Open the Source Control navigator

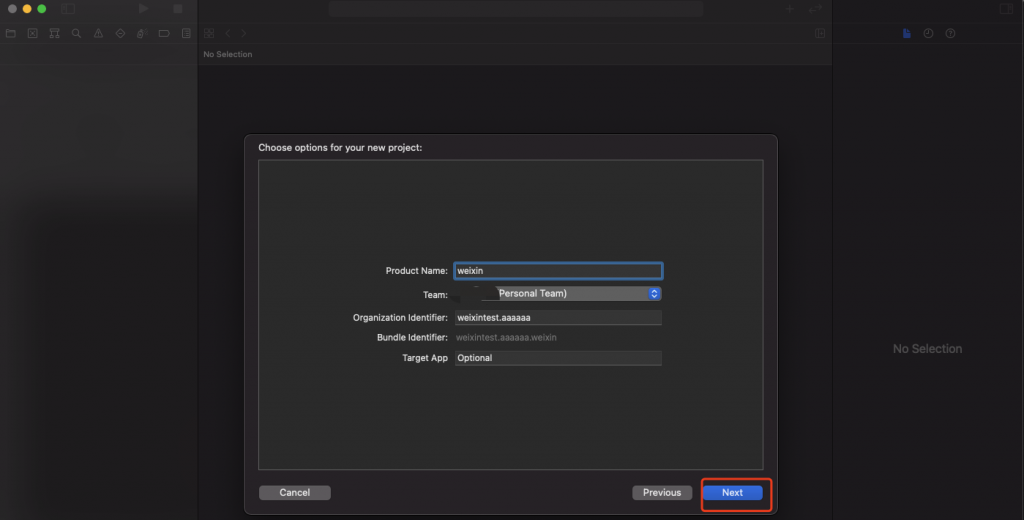[32, 33]
